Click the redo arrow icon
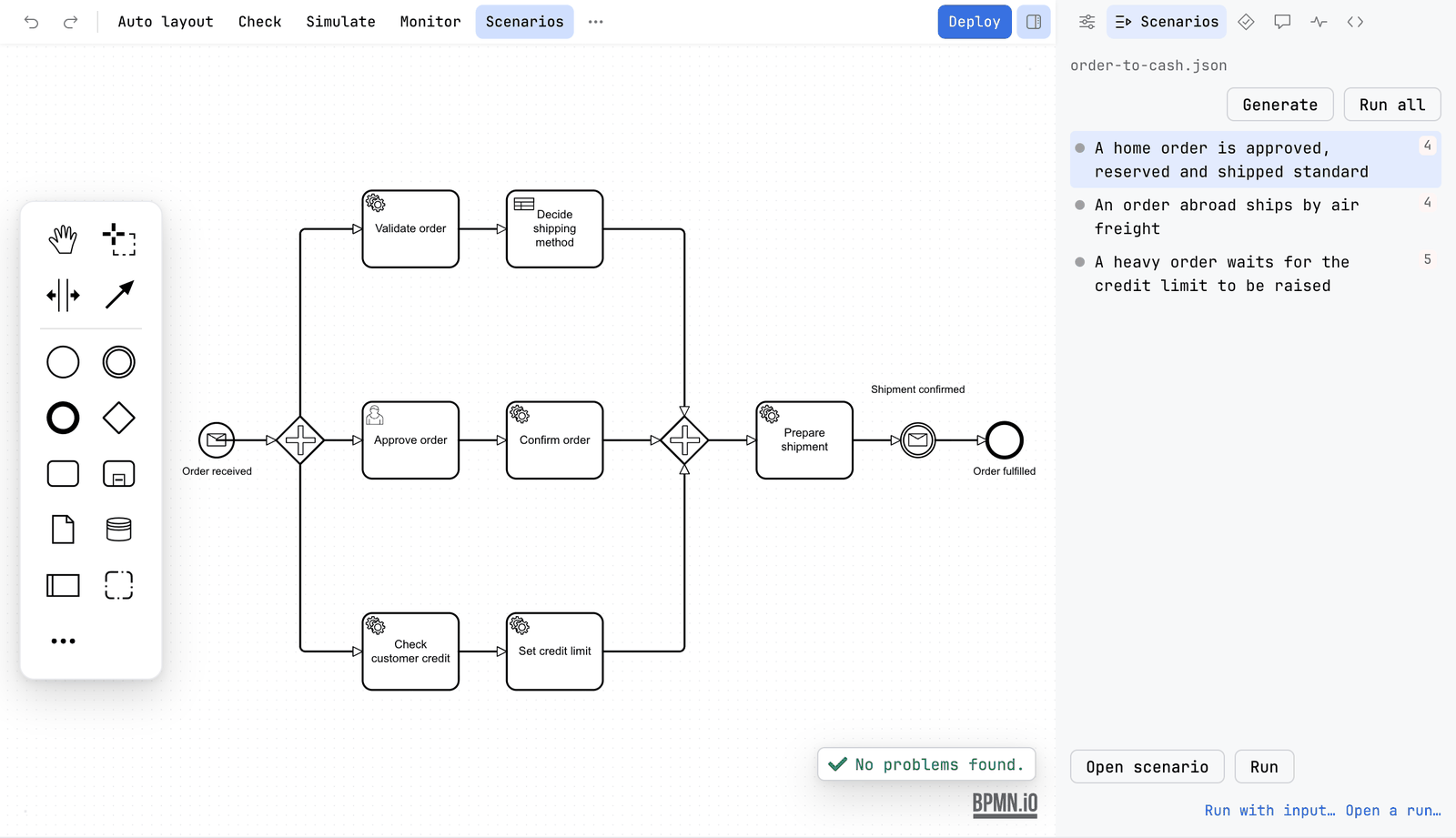1456x838 pixels. pos(70,22)
